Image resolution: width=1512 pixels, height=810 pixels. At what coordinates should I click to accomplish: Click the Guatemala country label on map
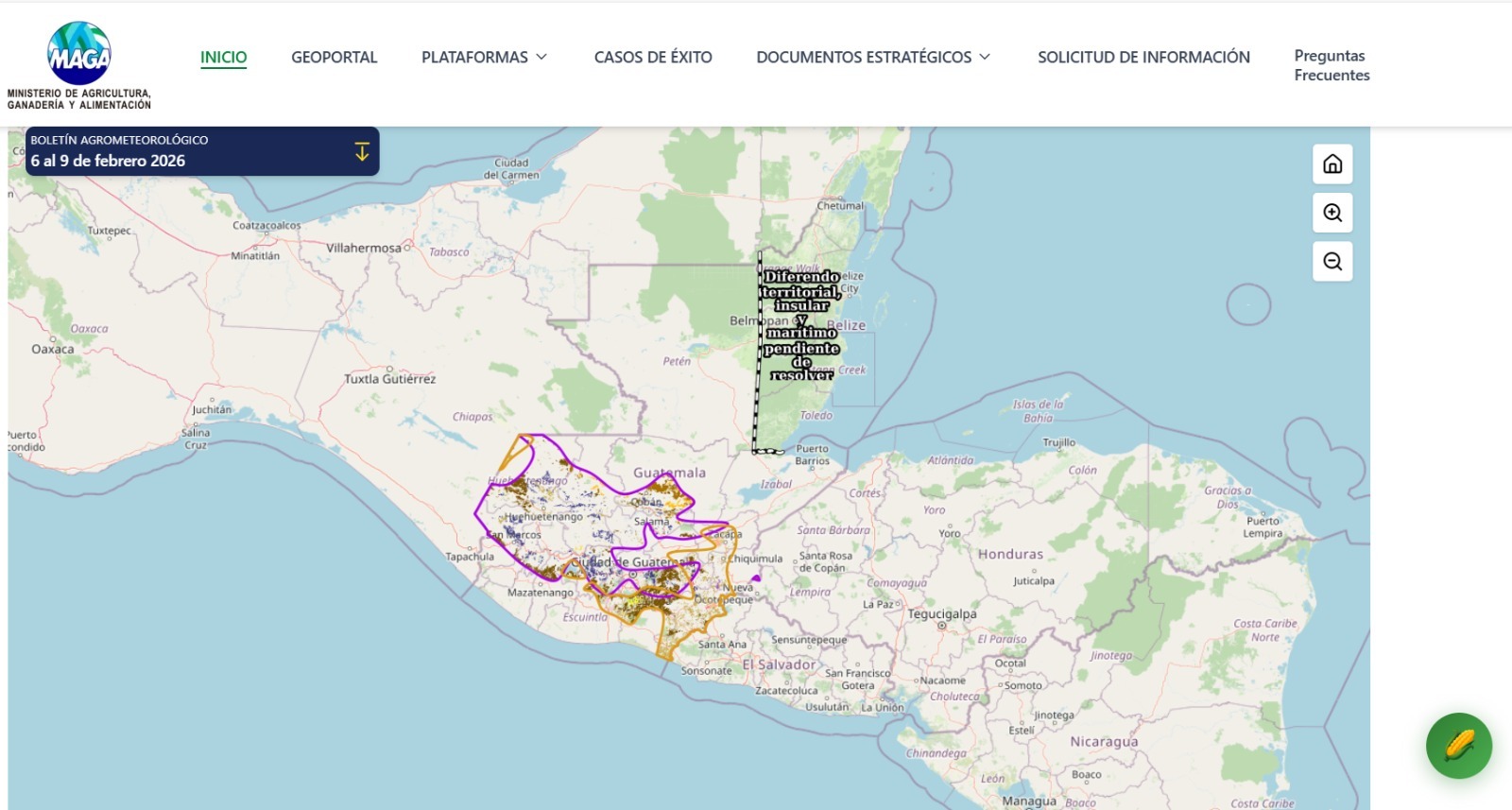coord(669,473)
